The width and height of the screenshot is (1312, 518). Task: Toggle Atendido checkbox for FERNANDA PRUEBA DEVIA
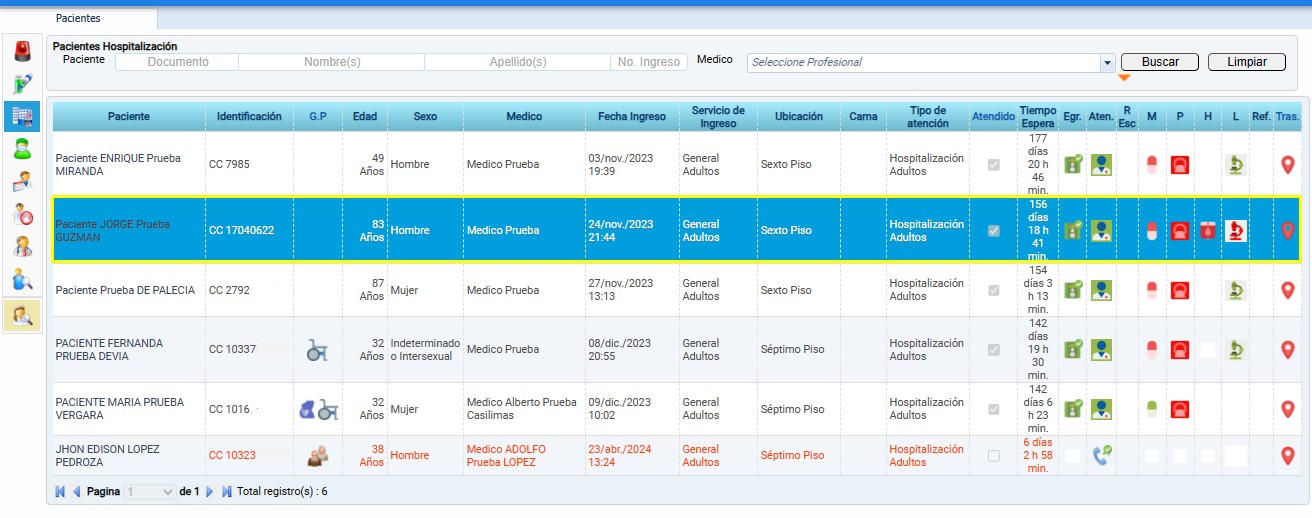(993, 350)
